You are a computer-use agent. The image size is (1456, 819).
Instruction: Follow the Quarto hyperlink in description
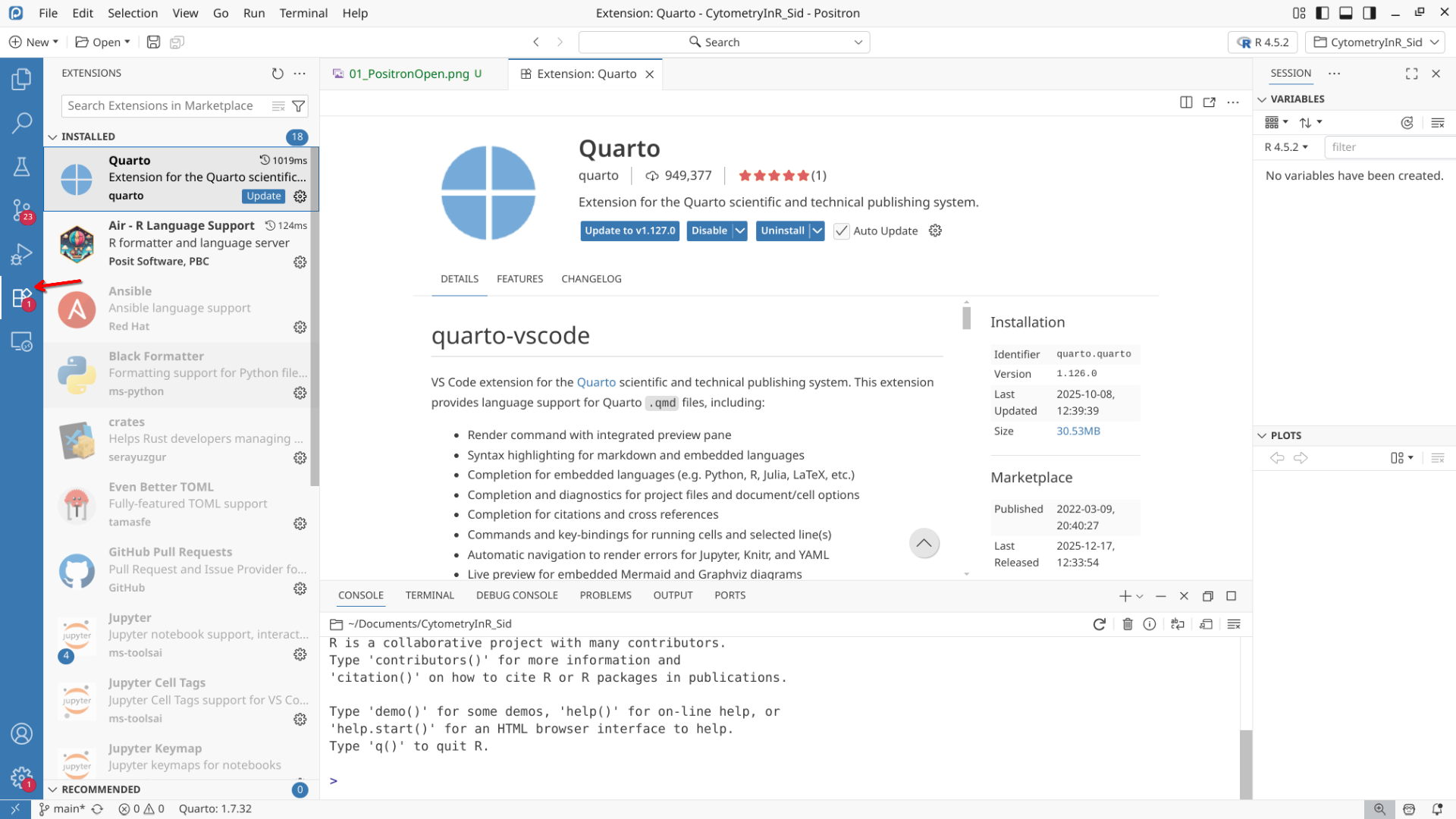point(596,382)
